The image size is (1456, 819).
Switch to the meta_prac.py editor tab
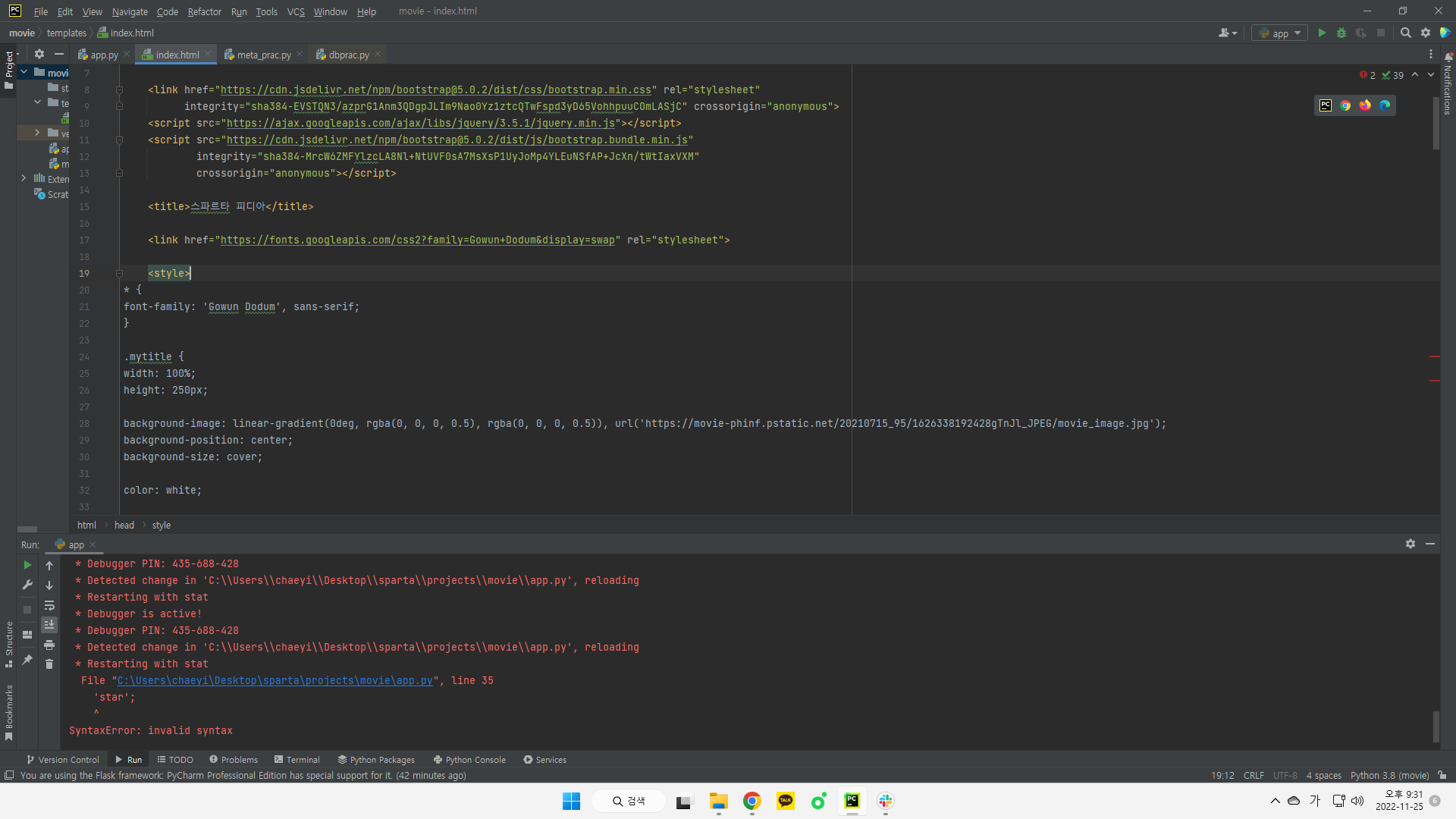263,55
